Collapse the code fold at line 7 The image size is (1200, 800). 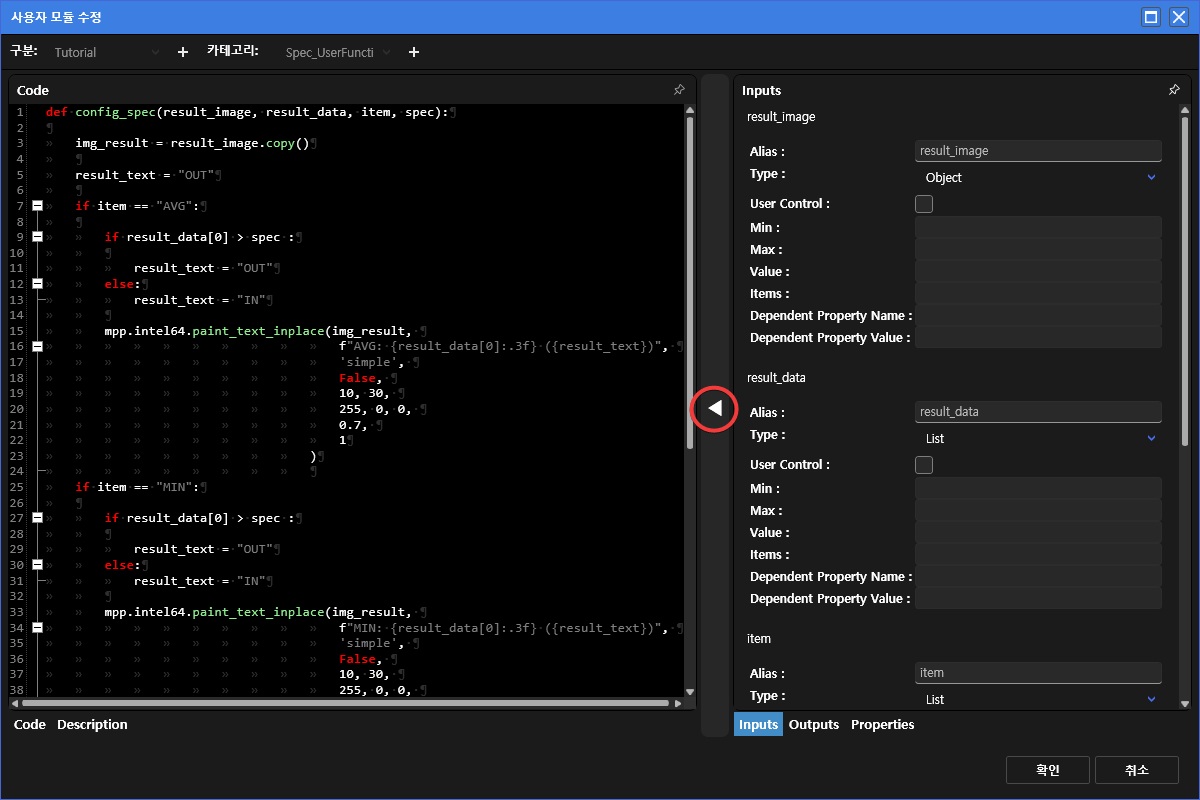(38, 206)
